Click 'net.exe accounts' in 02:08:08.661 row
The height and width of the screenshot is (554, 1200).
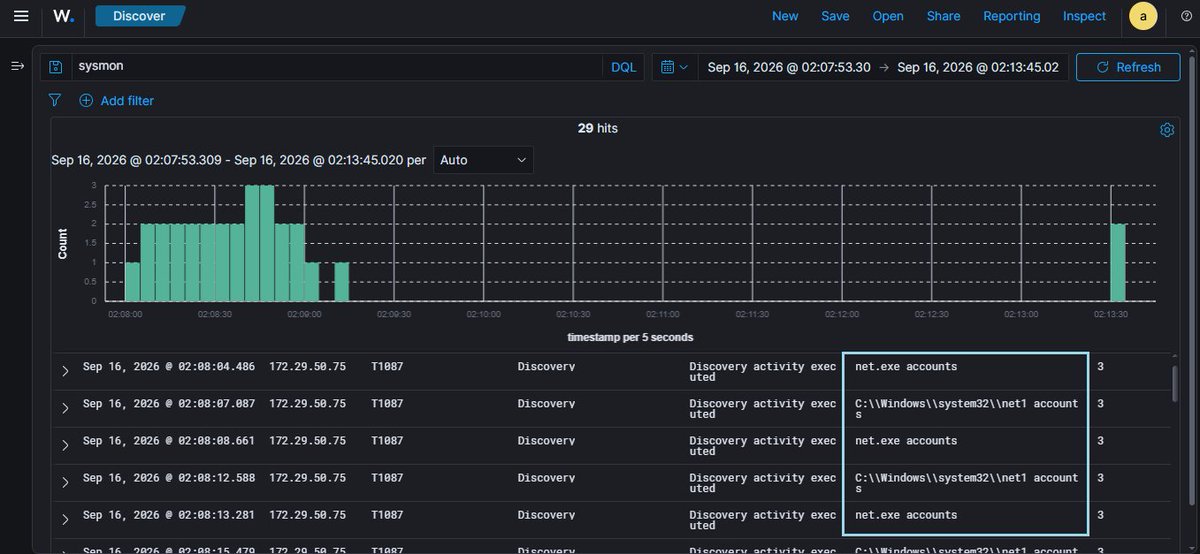pos(906,440)
